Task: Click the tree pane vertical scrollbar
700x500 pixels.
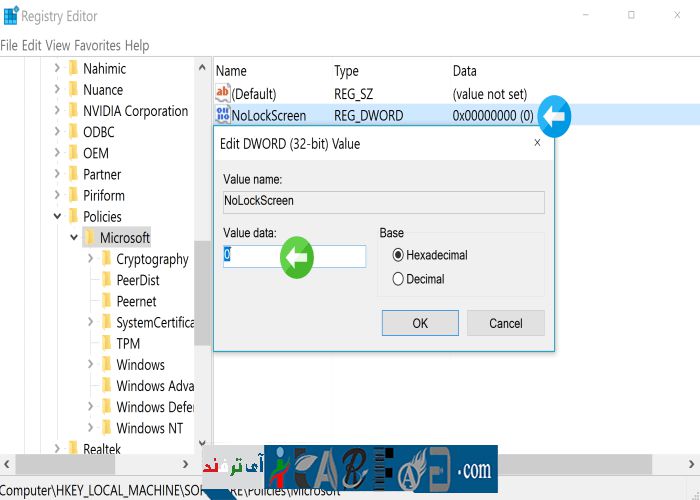Action: tap(203, 300)
